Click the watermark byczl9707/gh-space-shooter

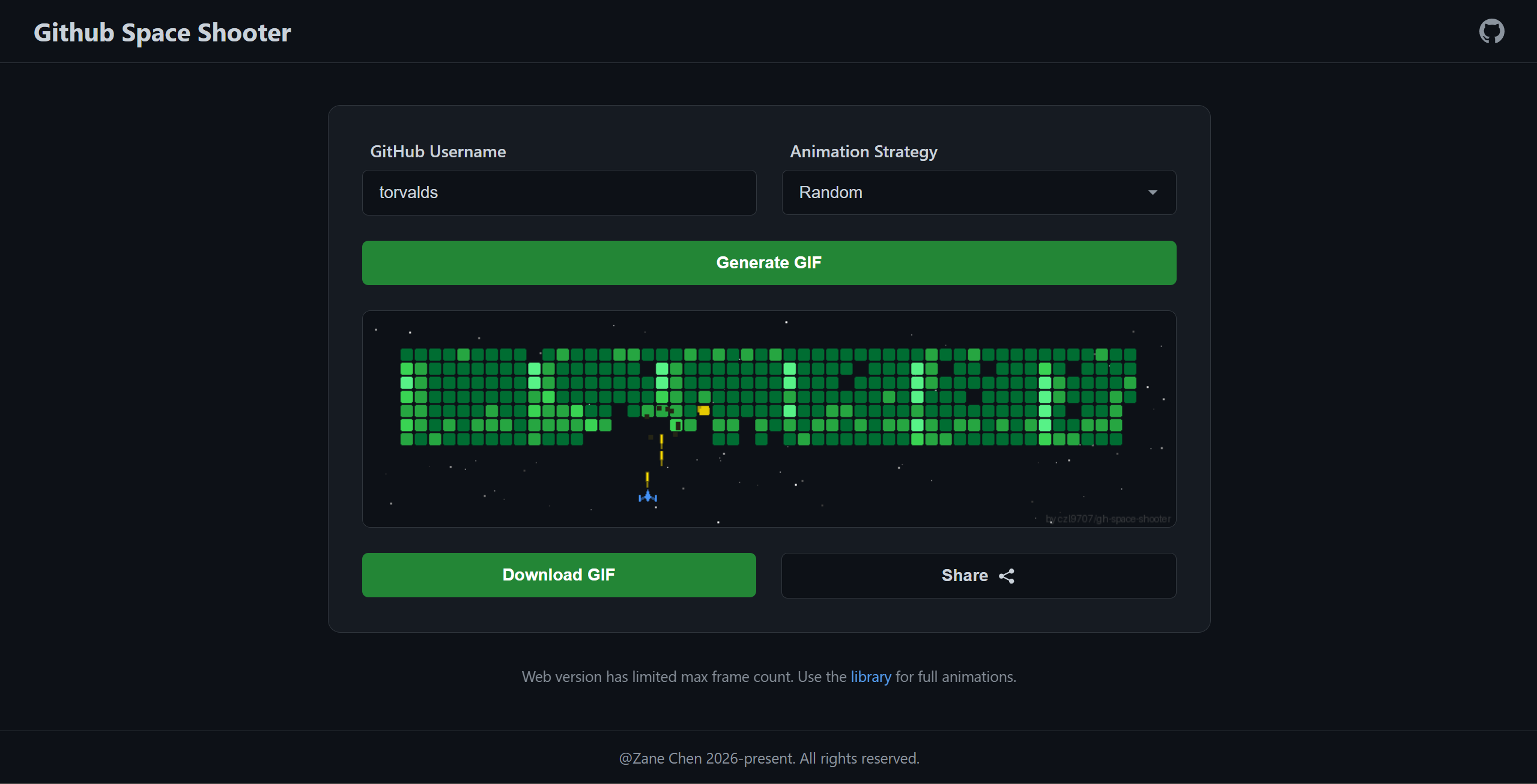pyautogui.click(x=1108, y=519)
